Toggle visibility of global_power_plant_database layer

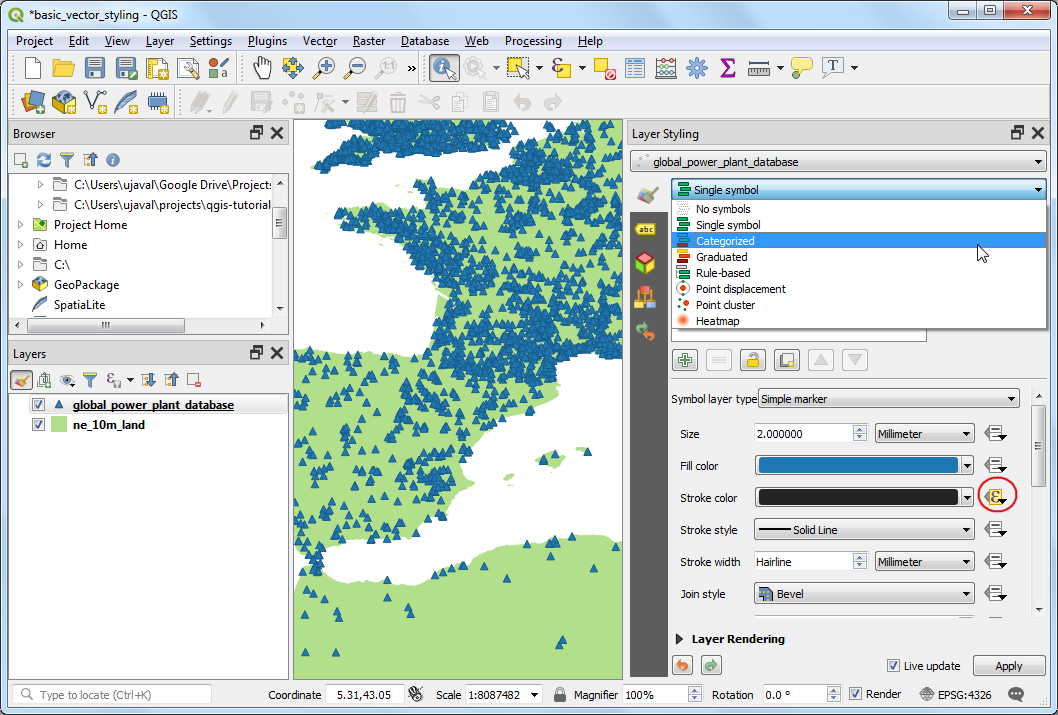click(39, 405)
